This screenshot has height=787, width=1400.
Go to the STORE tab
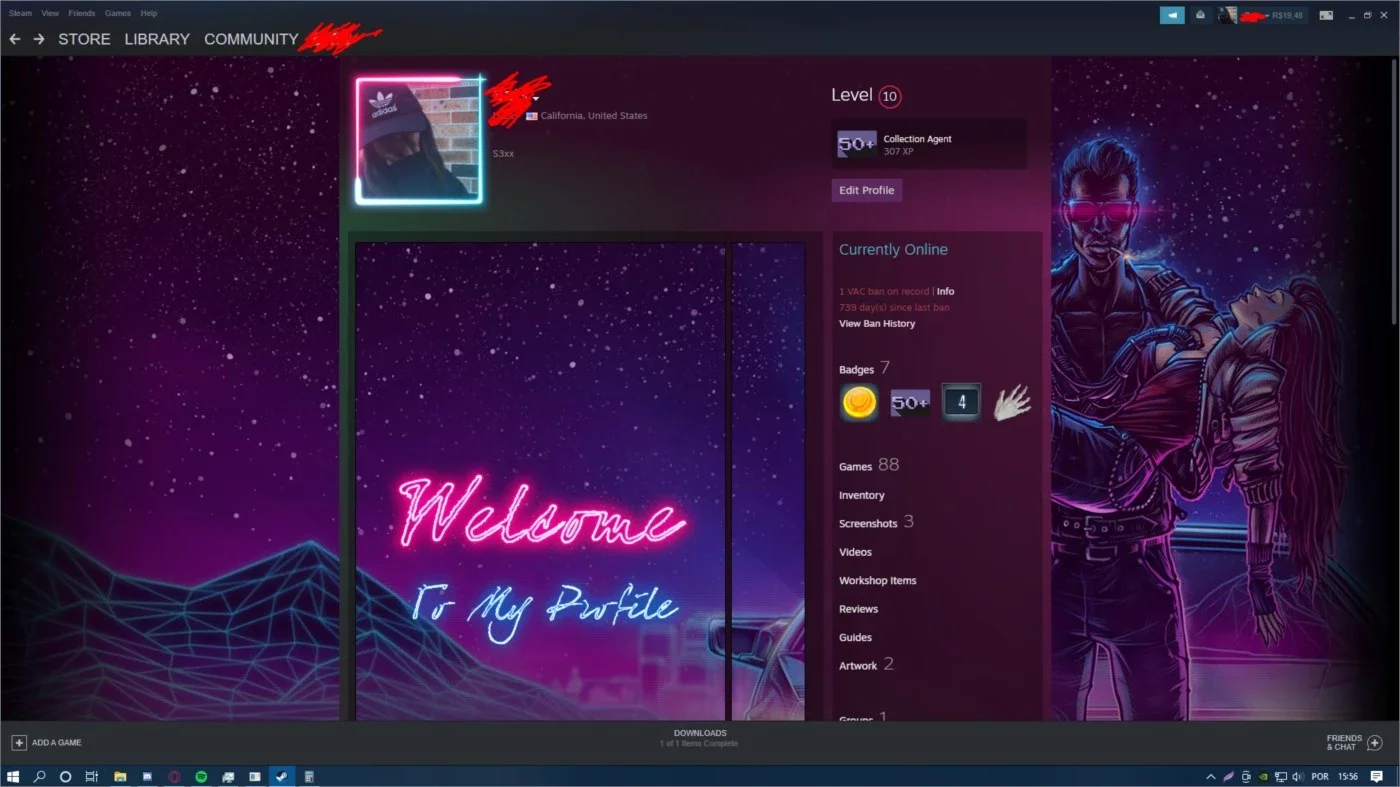tap(84, 39)
